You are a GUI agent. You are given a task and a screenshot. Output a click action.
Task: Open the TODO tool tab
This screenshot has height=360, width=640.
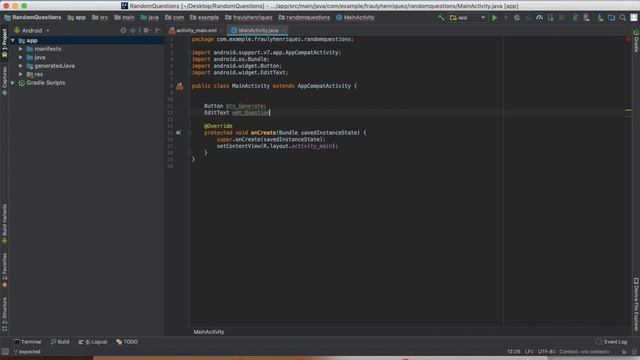(127, 342)
